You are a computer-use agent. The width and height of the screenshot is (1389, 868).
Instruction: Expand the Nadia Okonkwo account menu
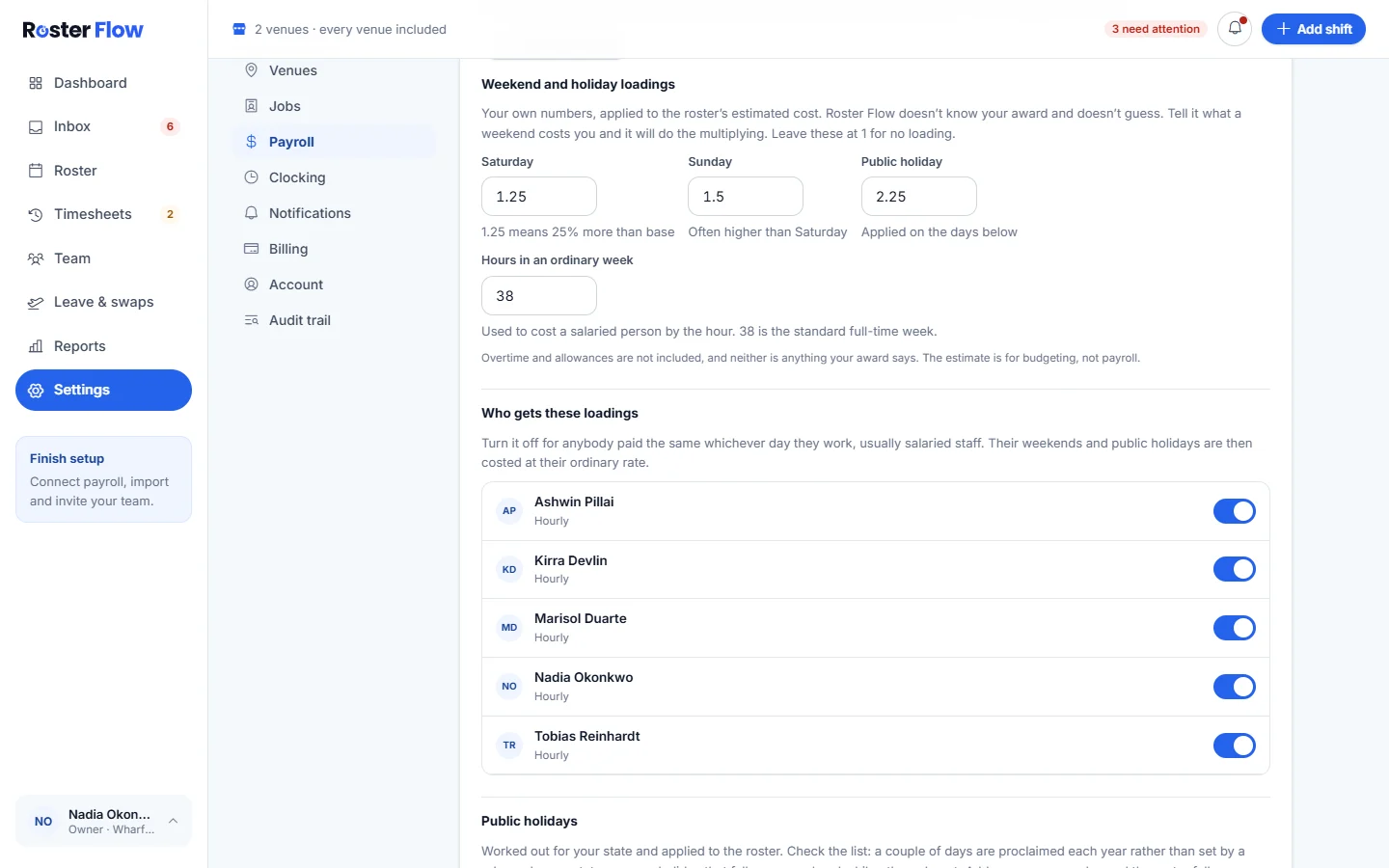103,821
